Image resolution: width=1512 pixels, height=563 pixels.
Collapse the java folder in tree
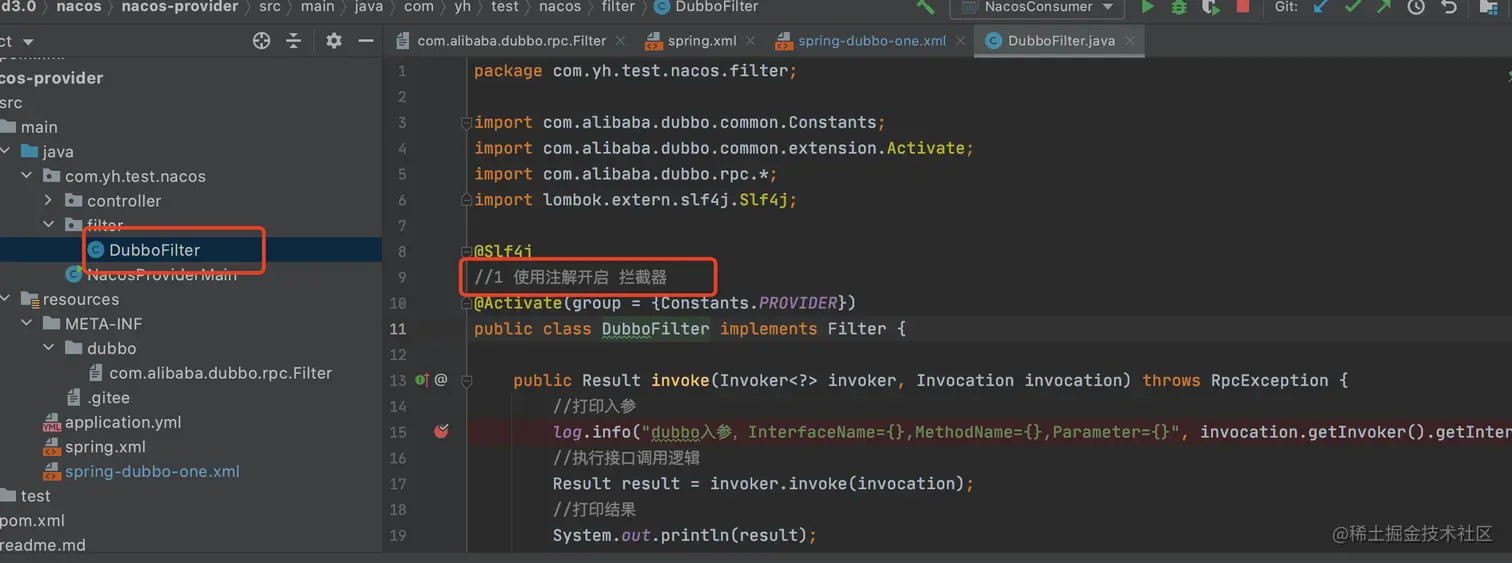point(5,152)
